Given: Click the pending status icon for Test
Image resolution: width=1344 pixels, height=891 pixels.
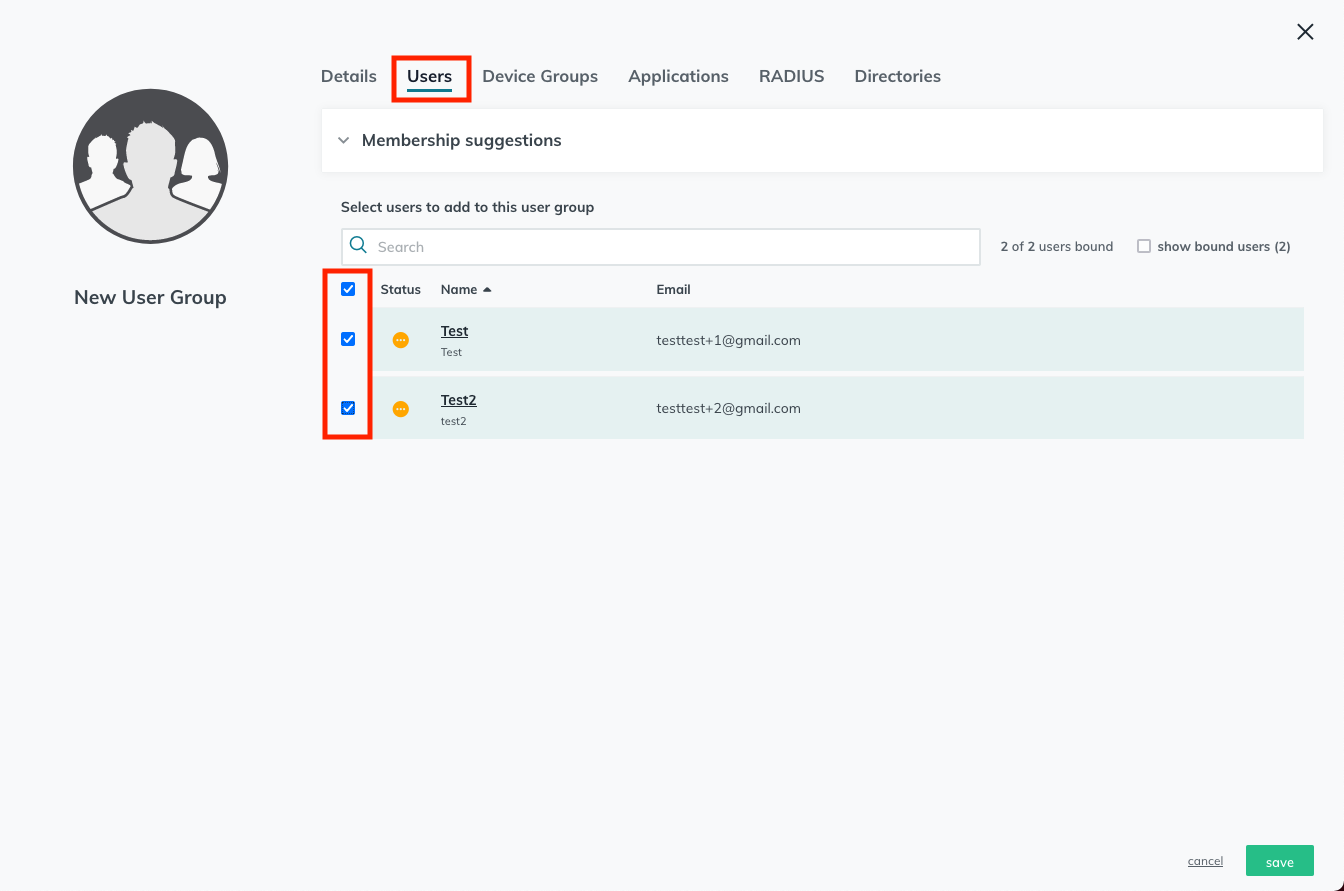Looking at the screenshot, I should (x=401, y=340).
